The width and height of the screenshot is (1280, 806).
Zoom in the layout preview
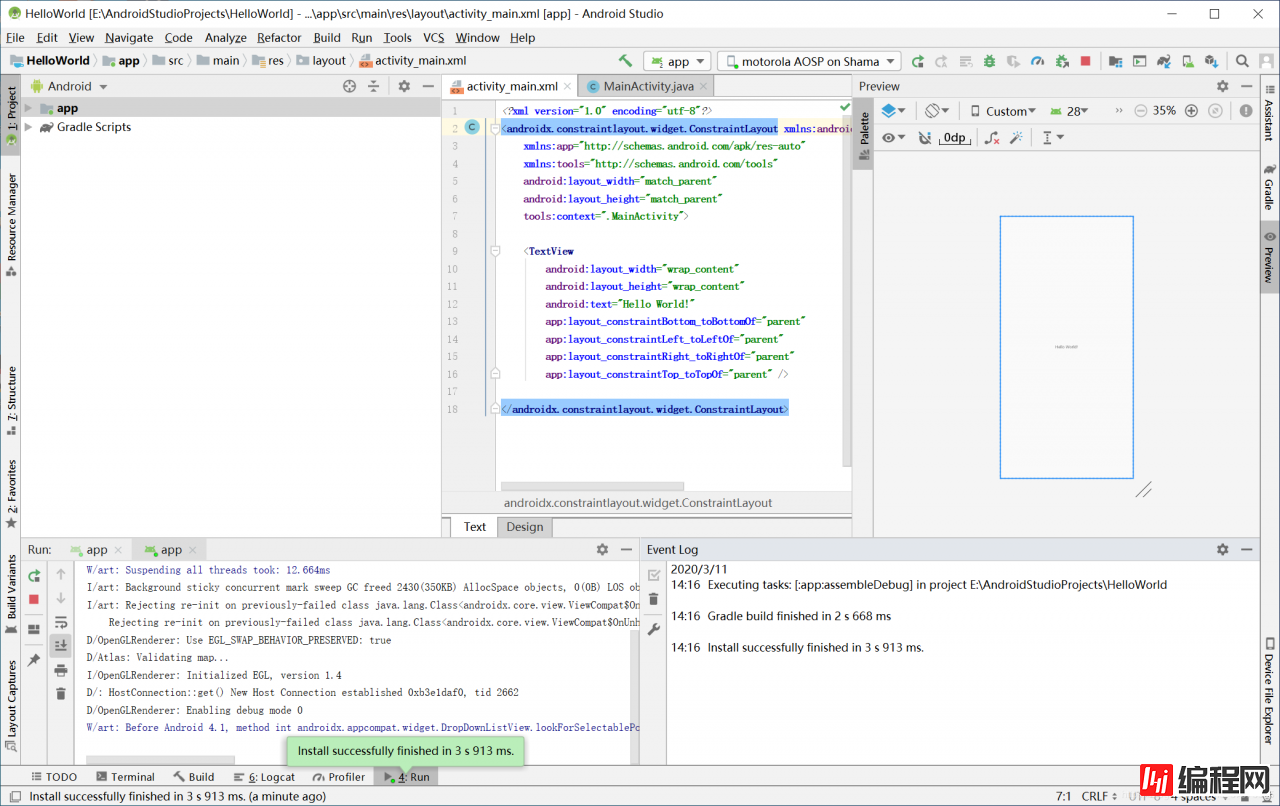1191,111
